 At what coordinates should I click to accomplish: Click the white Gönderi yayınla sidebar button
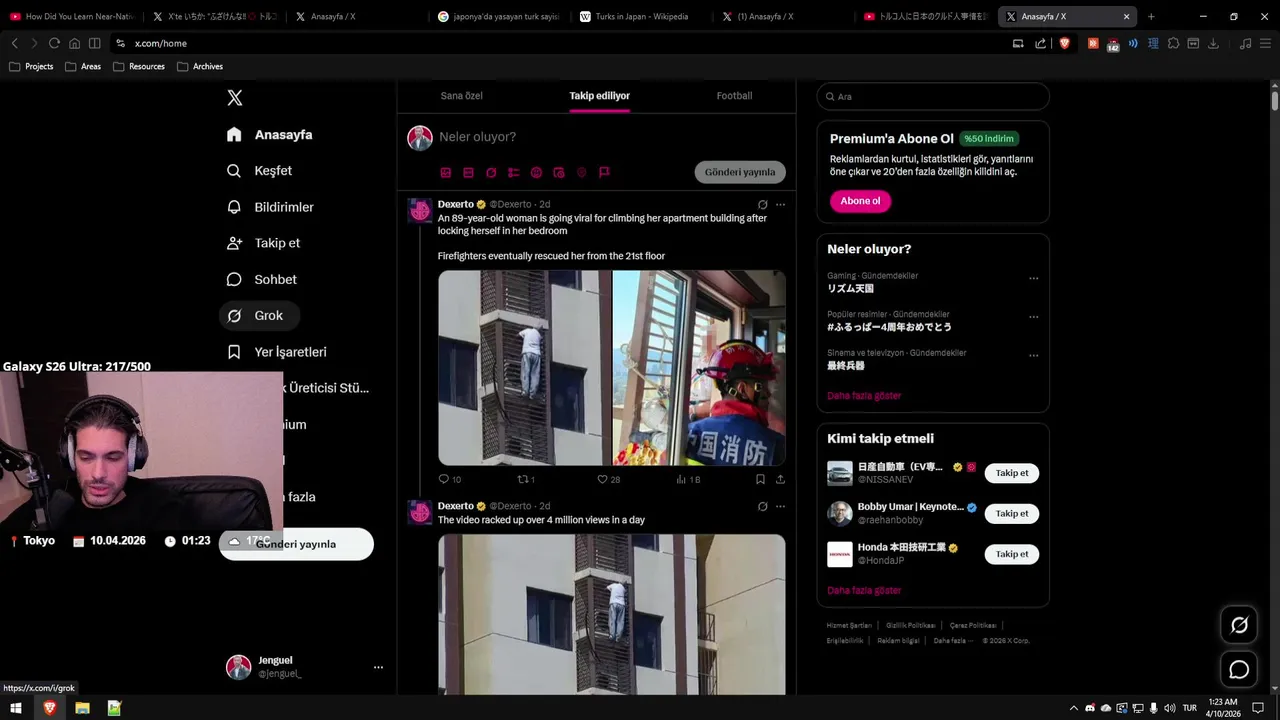[296, 544]
